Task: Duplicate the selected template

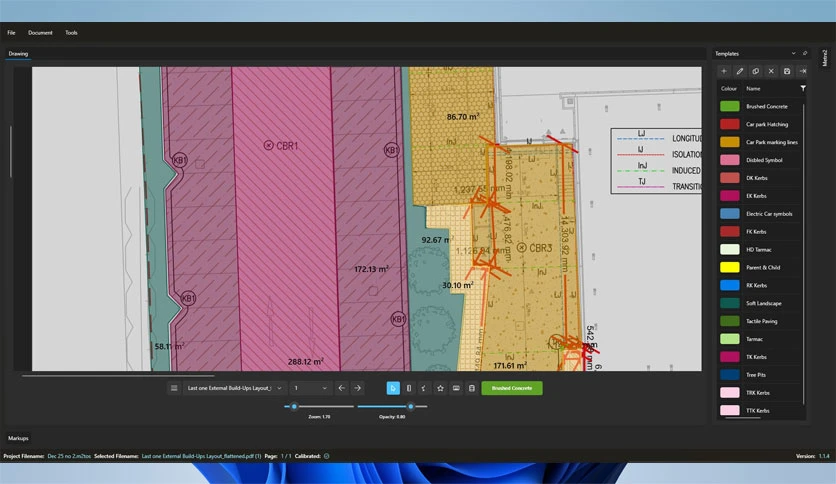Action: (x=755, y=71)
